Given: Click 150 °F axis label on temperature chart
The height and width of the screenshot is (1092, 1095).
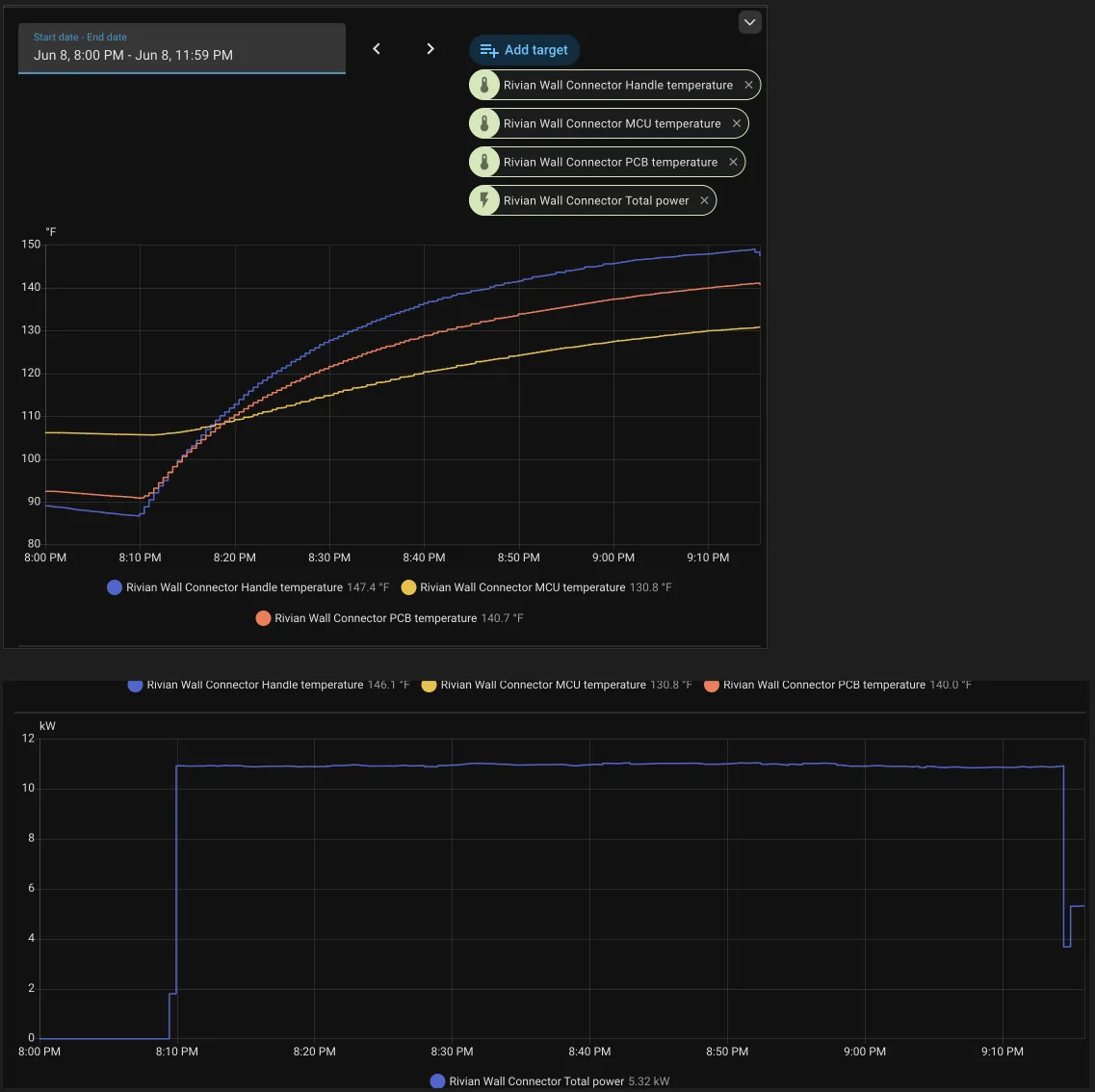Looking at the screenshot, I should [x=31, y=245].
